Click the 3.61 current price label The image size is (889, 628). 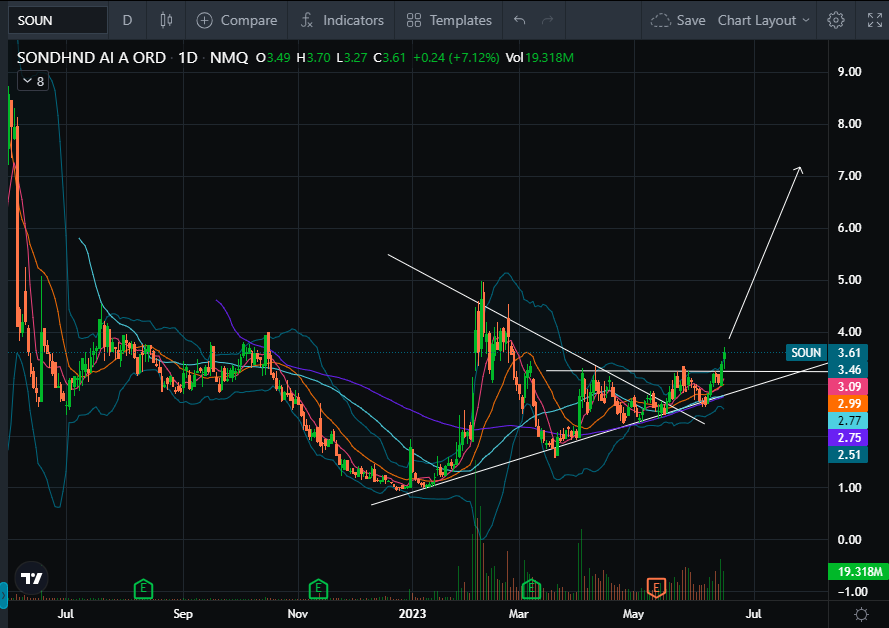(x=848, y=353)
